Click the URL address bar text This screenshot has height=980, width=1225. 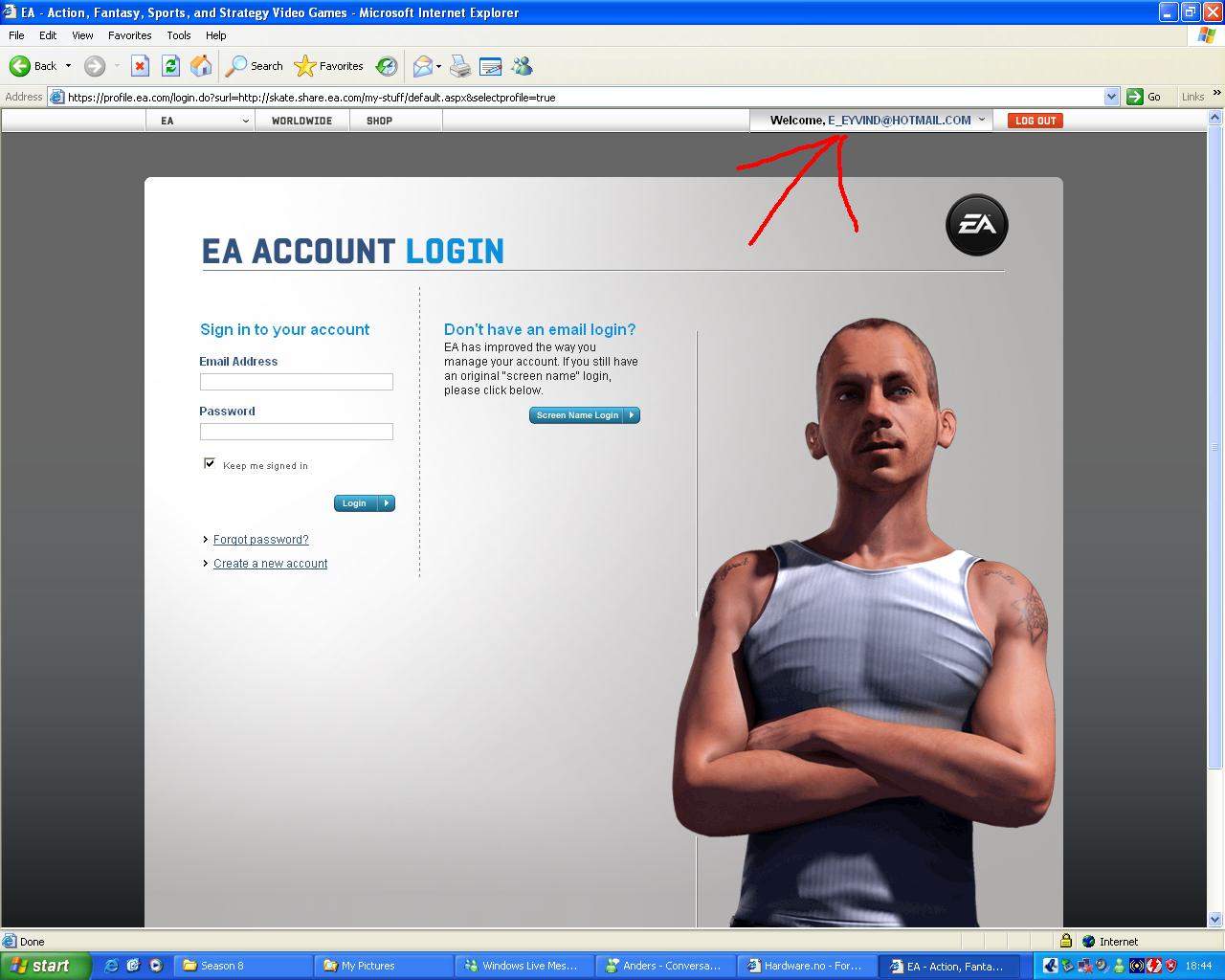[x=311, y=97]
